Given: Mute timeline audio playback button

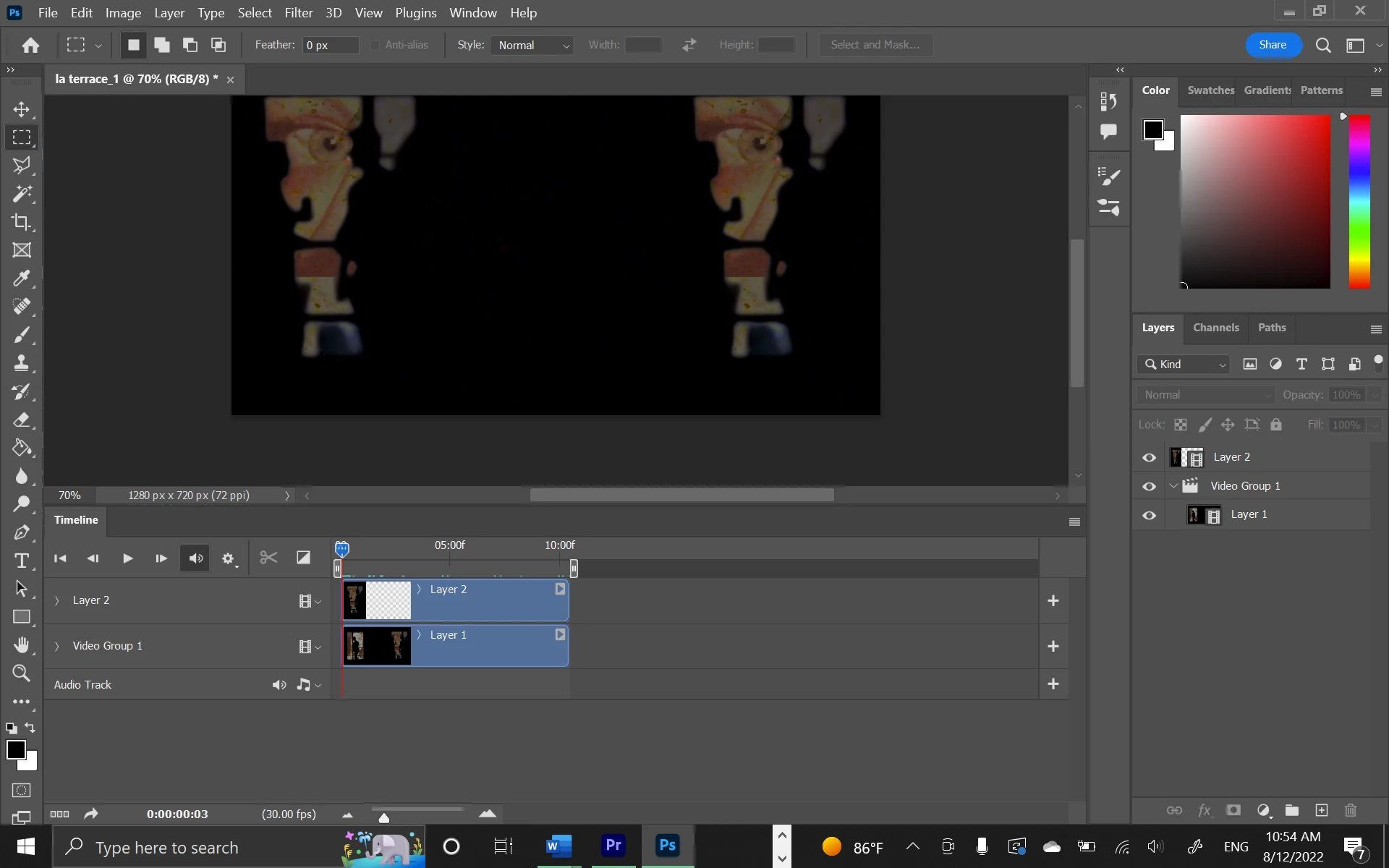Looking at the screenshot, I should [196, 558].
